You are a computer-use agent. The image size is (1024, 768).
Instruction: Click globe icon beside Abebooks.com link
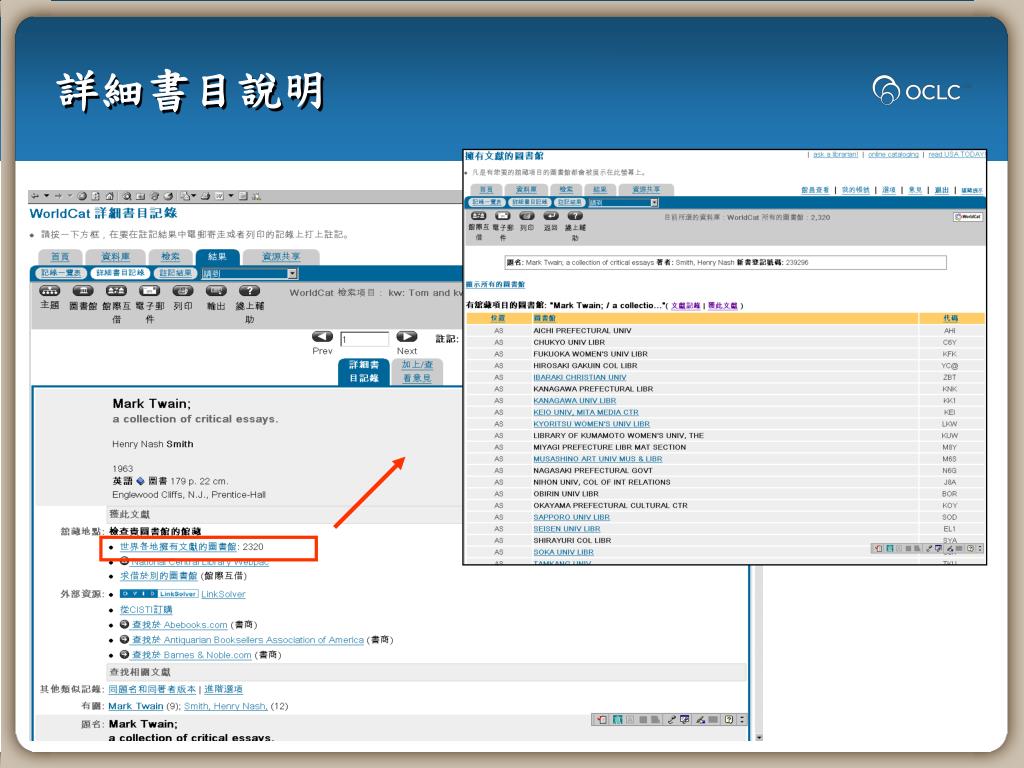pyautogui.click(x=125, y=624)
